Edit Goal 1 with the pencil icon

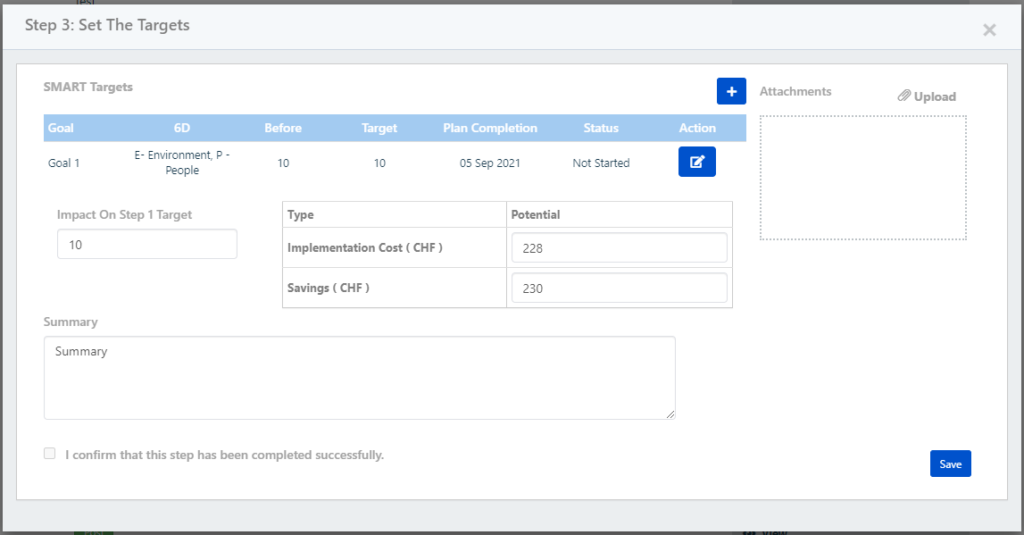tap(697, 161)
